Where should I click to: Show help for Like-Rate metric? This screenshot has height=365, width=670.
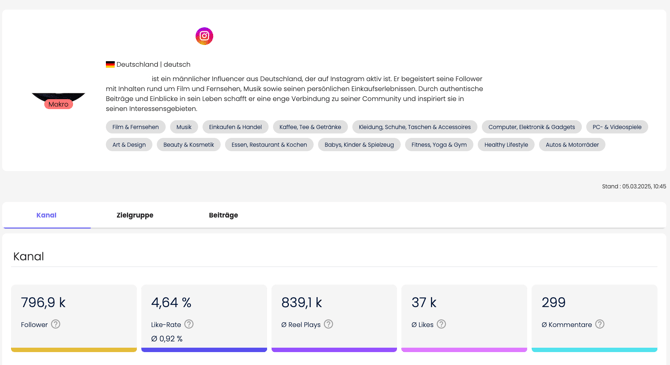[189, 324]
